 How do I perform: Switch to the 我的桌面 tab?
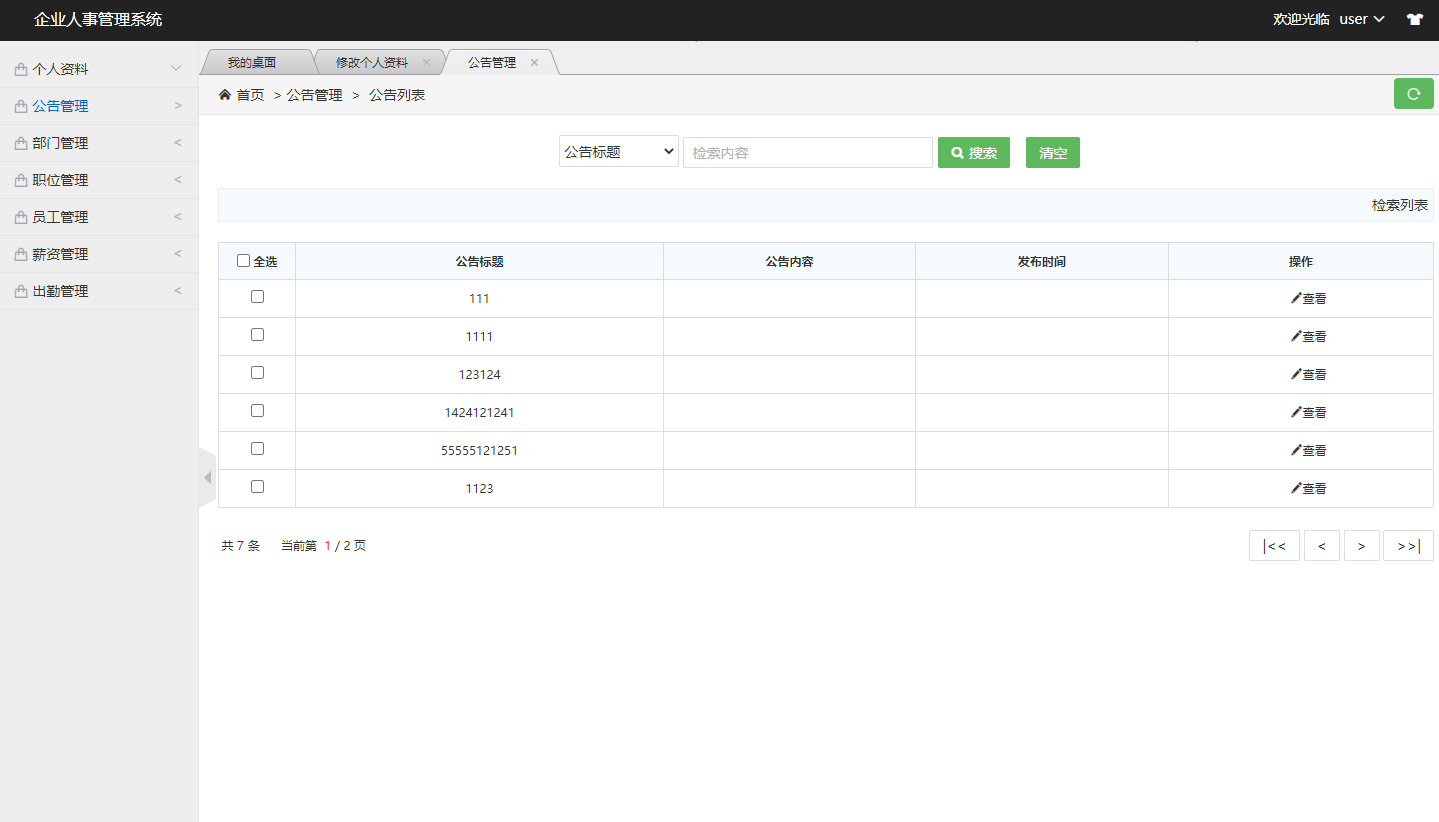click(x=251, y=62)
